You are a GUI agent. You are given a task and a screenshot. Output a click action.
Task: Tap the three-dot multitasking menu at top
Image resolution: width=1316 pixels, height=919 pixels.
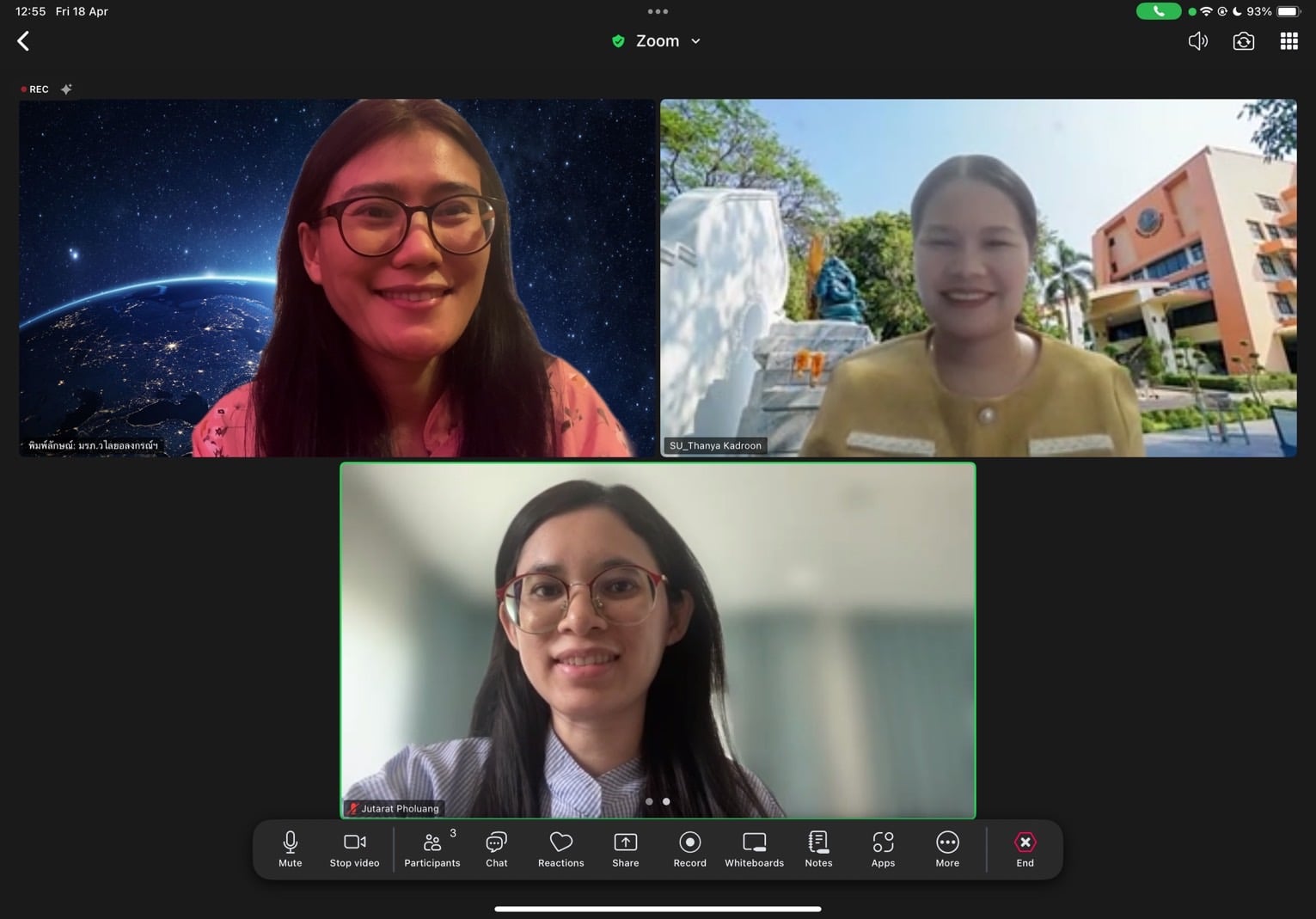point(658,11)
